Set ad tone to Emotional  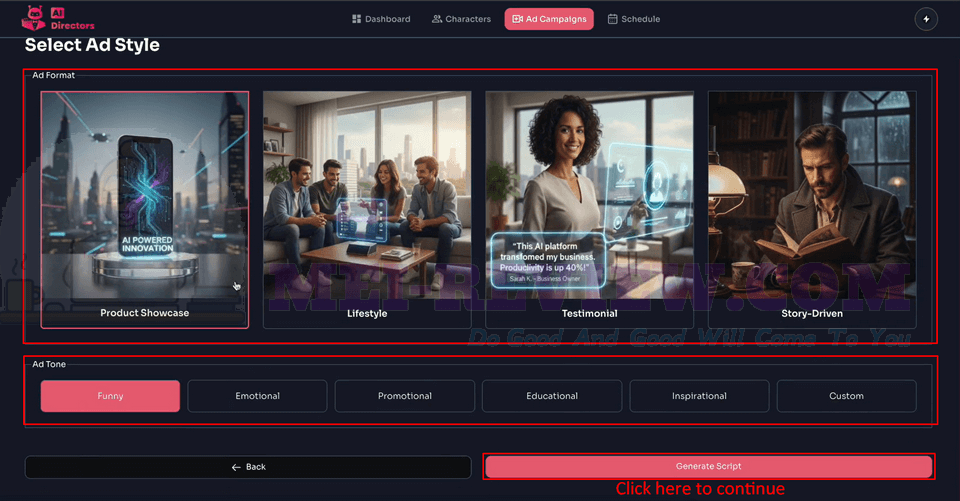click(x=257, y=396)
